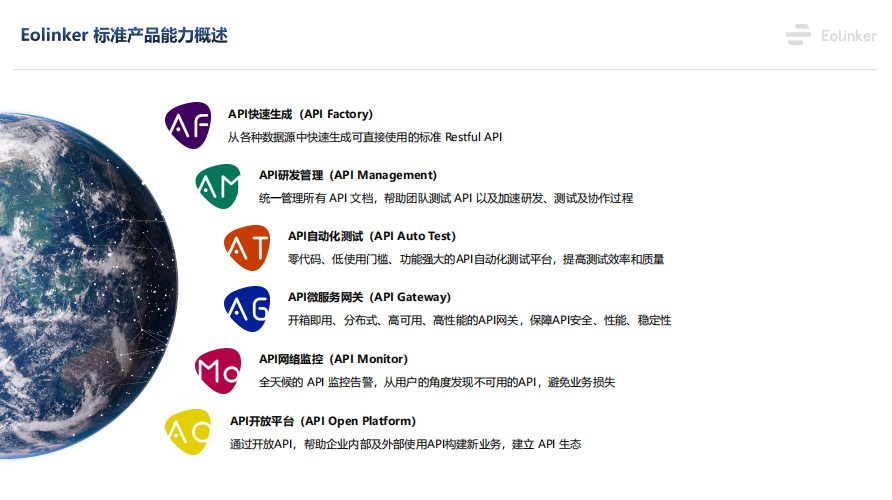Select heading "API快速生成 (API Factory)"
The image size is (892, 500).
coord(300,114)
